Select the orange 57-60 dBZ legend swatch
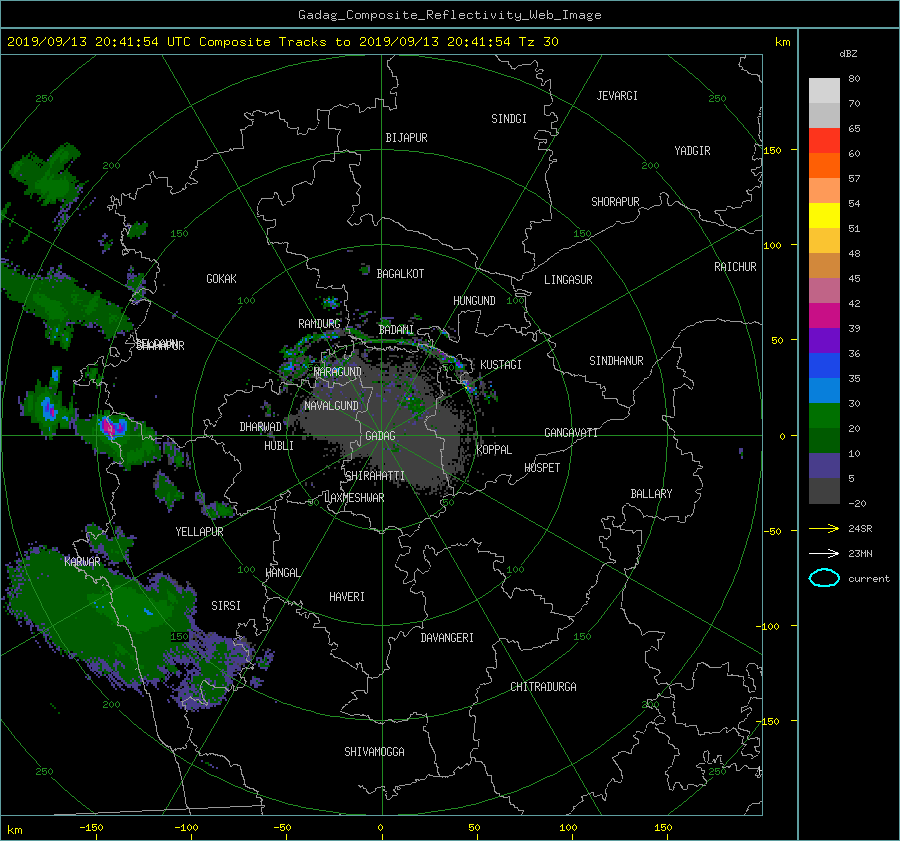The height and width of the screenshot is (841, 900). click(824, 165)
